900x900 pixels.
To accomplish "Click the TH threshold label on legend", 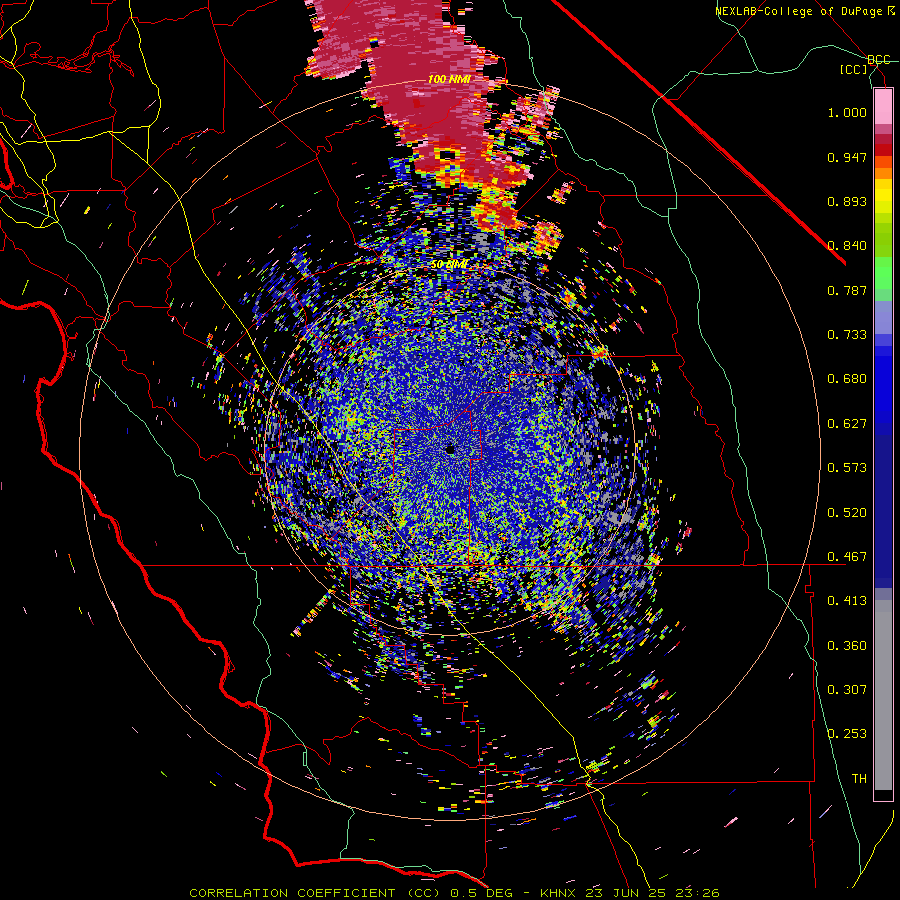I will pos(859,779).
